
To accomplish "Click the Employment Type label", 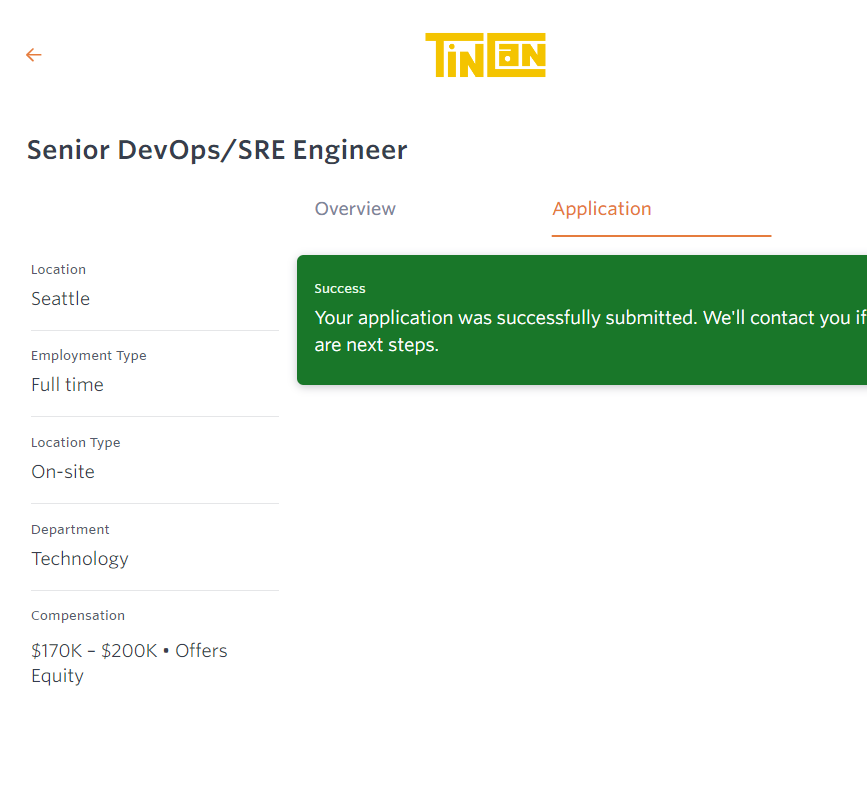I will click(88, 356).
